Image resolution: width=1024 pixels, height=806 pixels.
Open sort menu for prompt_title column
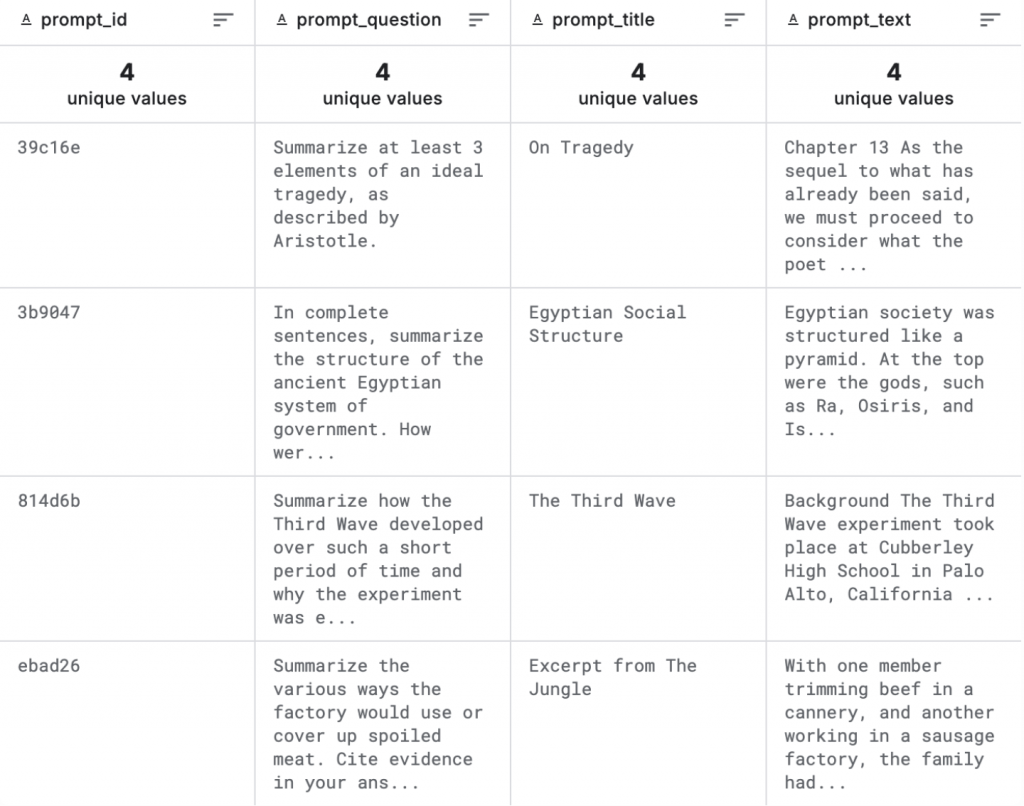(735, 20)
